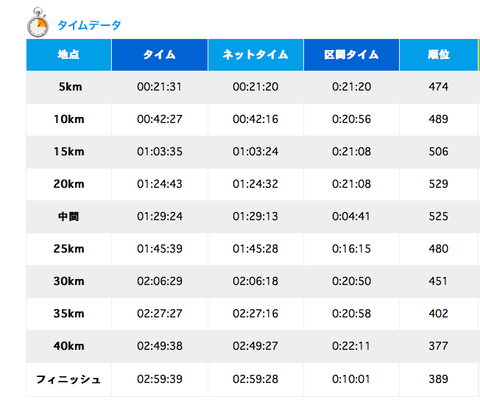
Task: Click the 15km net time 01:03:24
Action: tap(255, 152)
